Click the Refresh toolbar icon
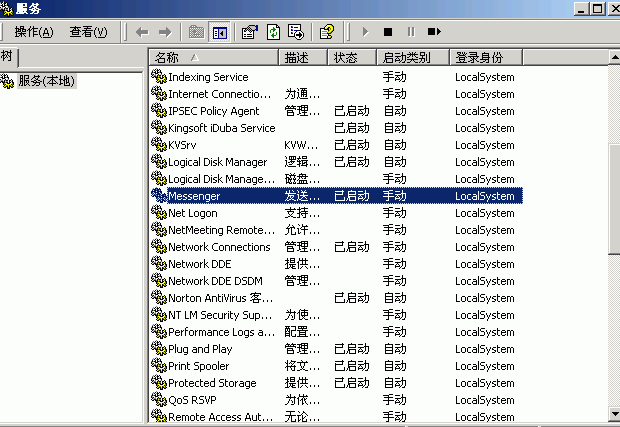 click(x=273, y=32)
